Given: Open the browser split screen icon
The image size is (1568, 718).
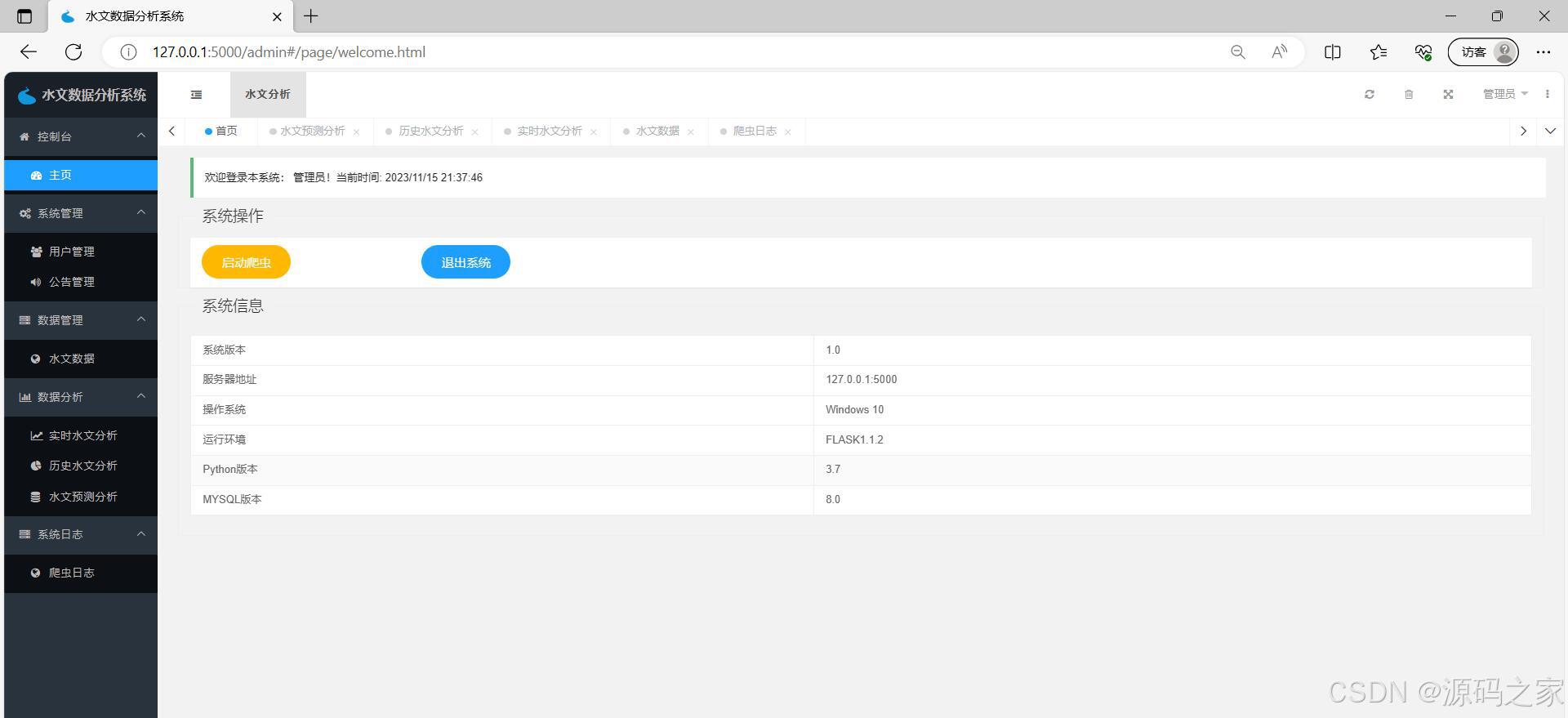Looking at the screenshot, I should coord(1333,52).
